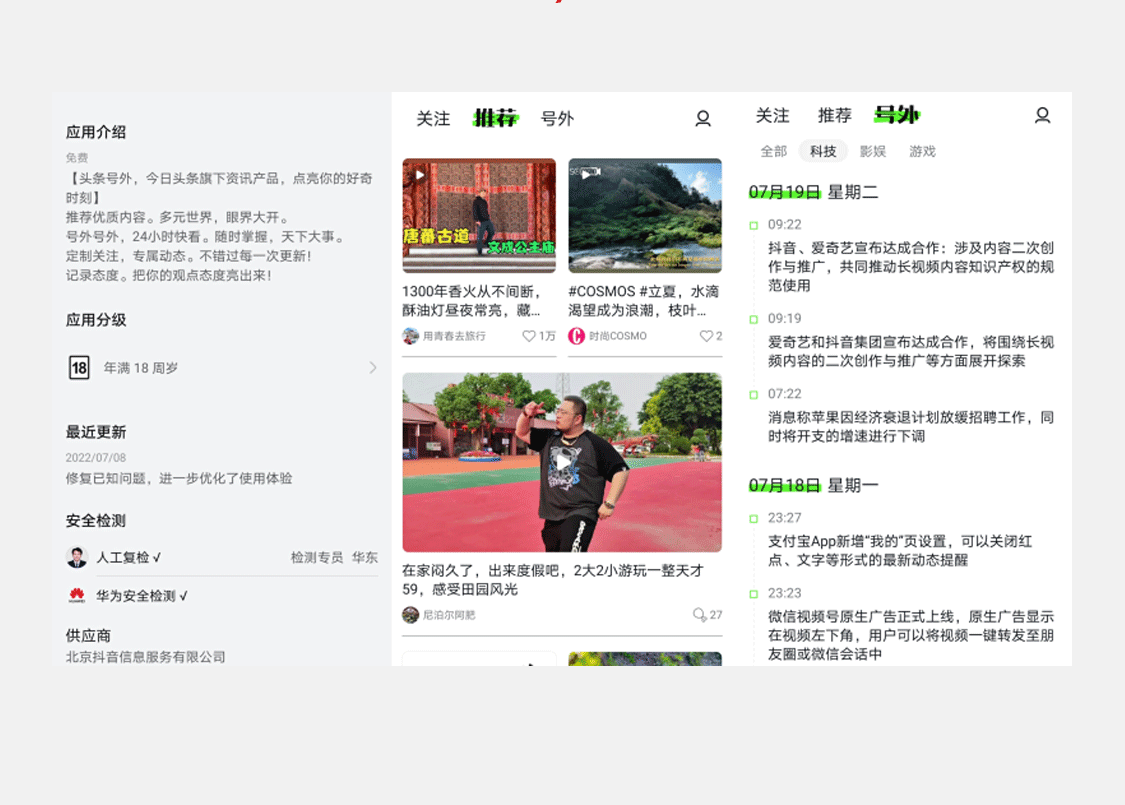Select the 应用介绍 heading

[x=96, y=132]
